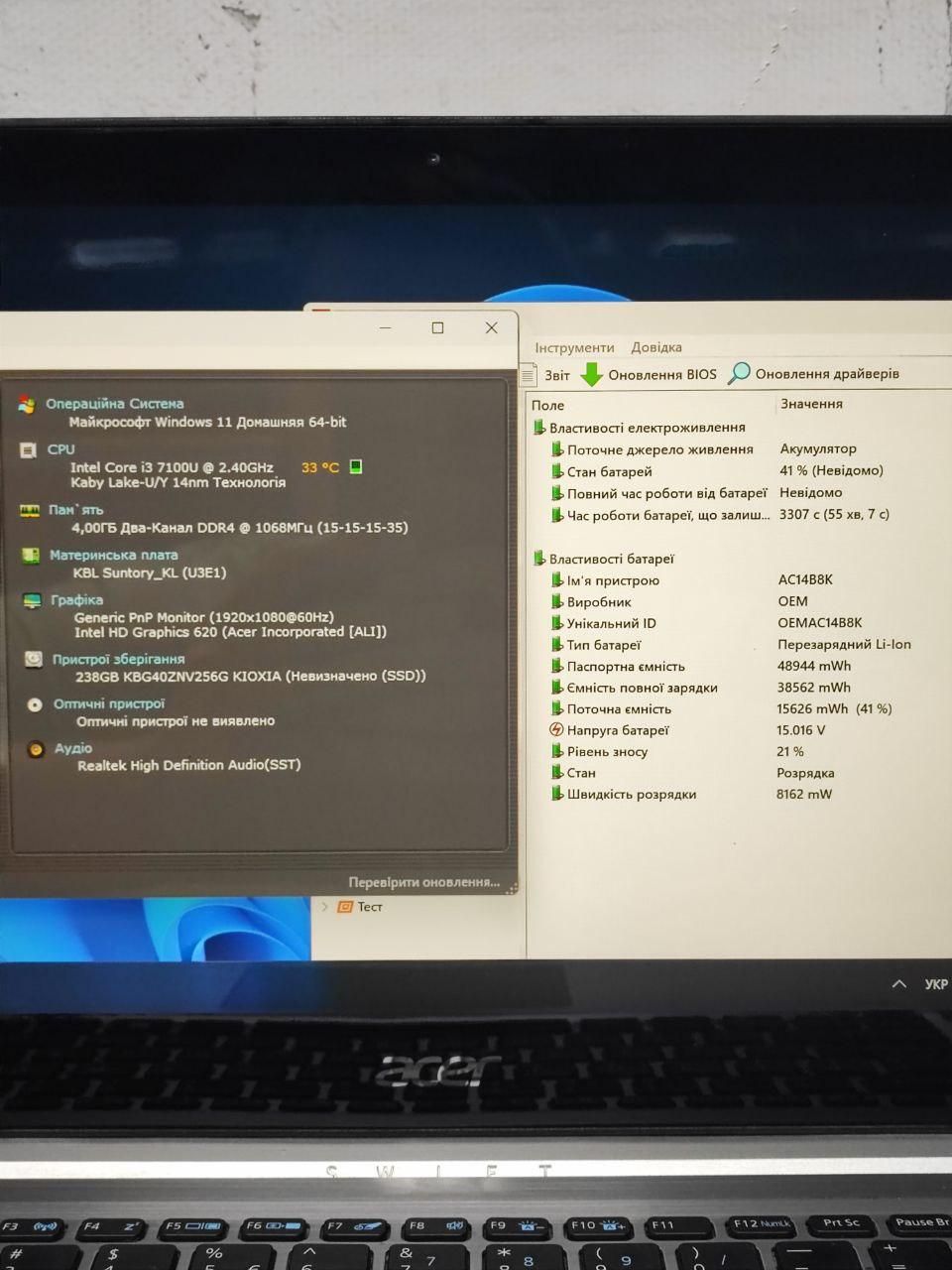The image size is (952, 1270).
Task: Open the Аудіо section link
Action: coord(73,748)
